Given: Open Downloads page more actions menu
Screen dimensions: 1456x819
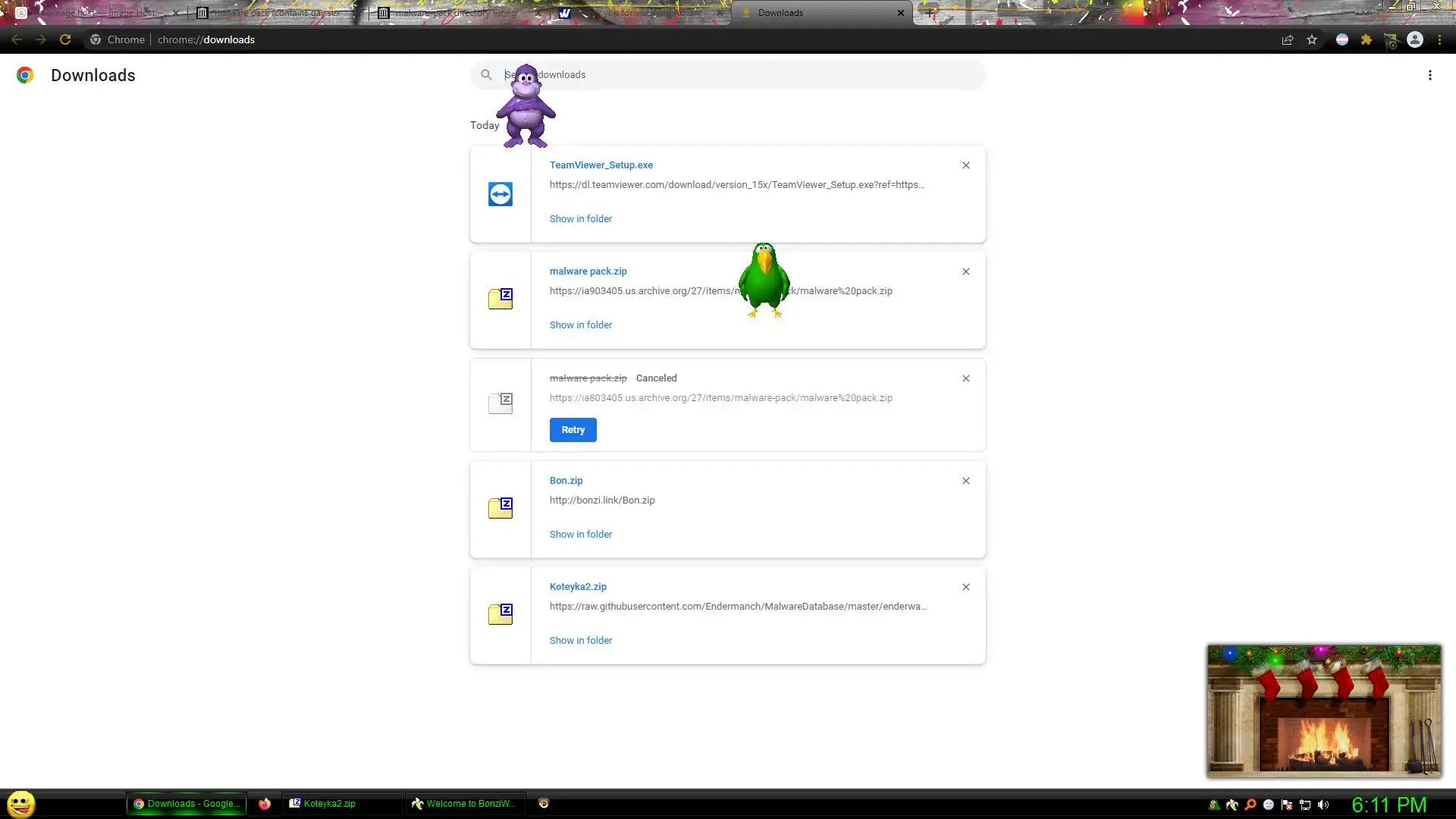Looking at the screenshot, I should 1429,75.
